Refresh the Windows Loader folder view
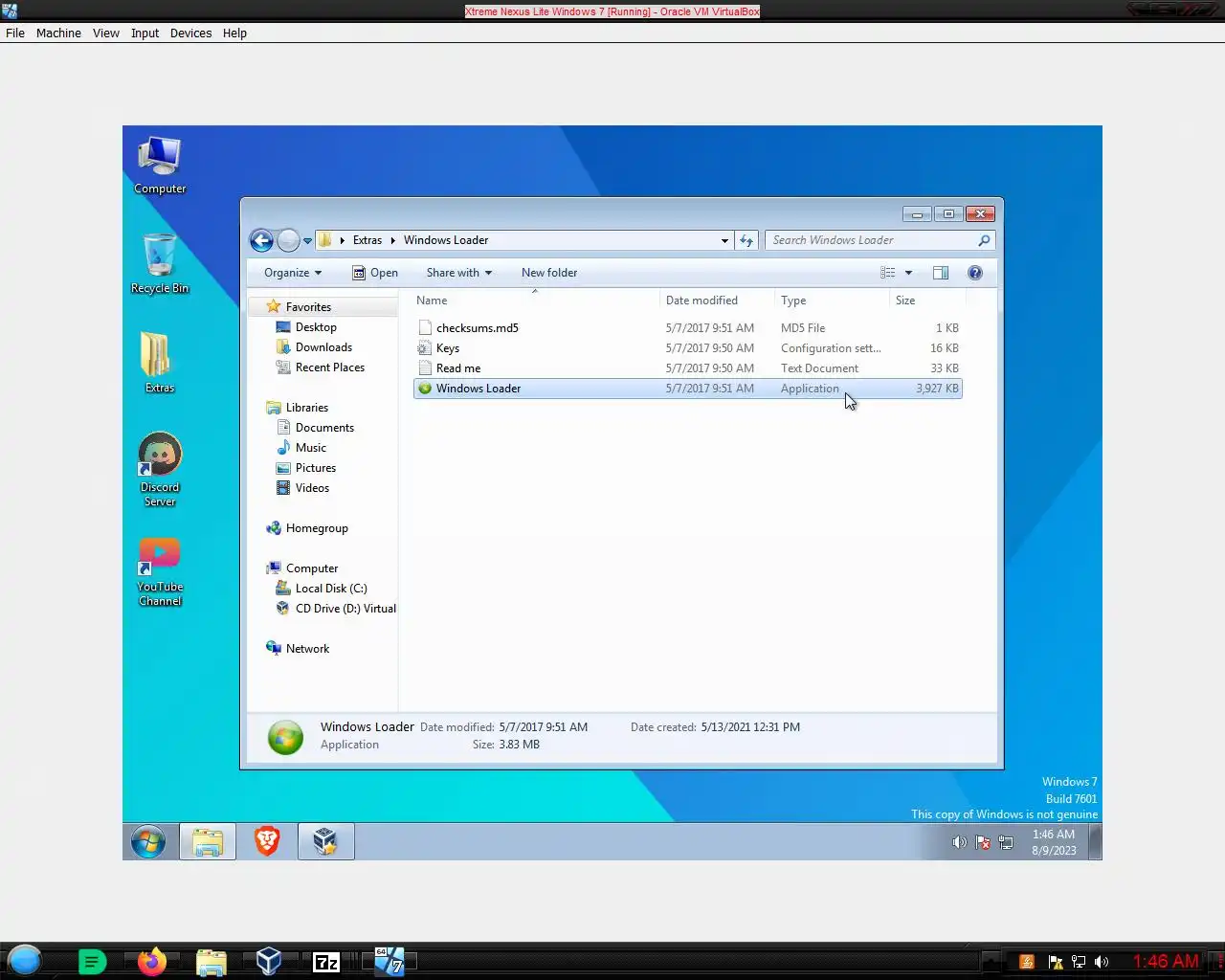Image resolution: width=1225 pixels, height=980 pixels. click(746, 240)
